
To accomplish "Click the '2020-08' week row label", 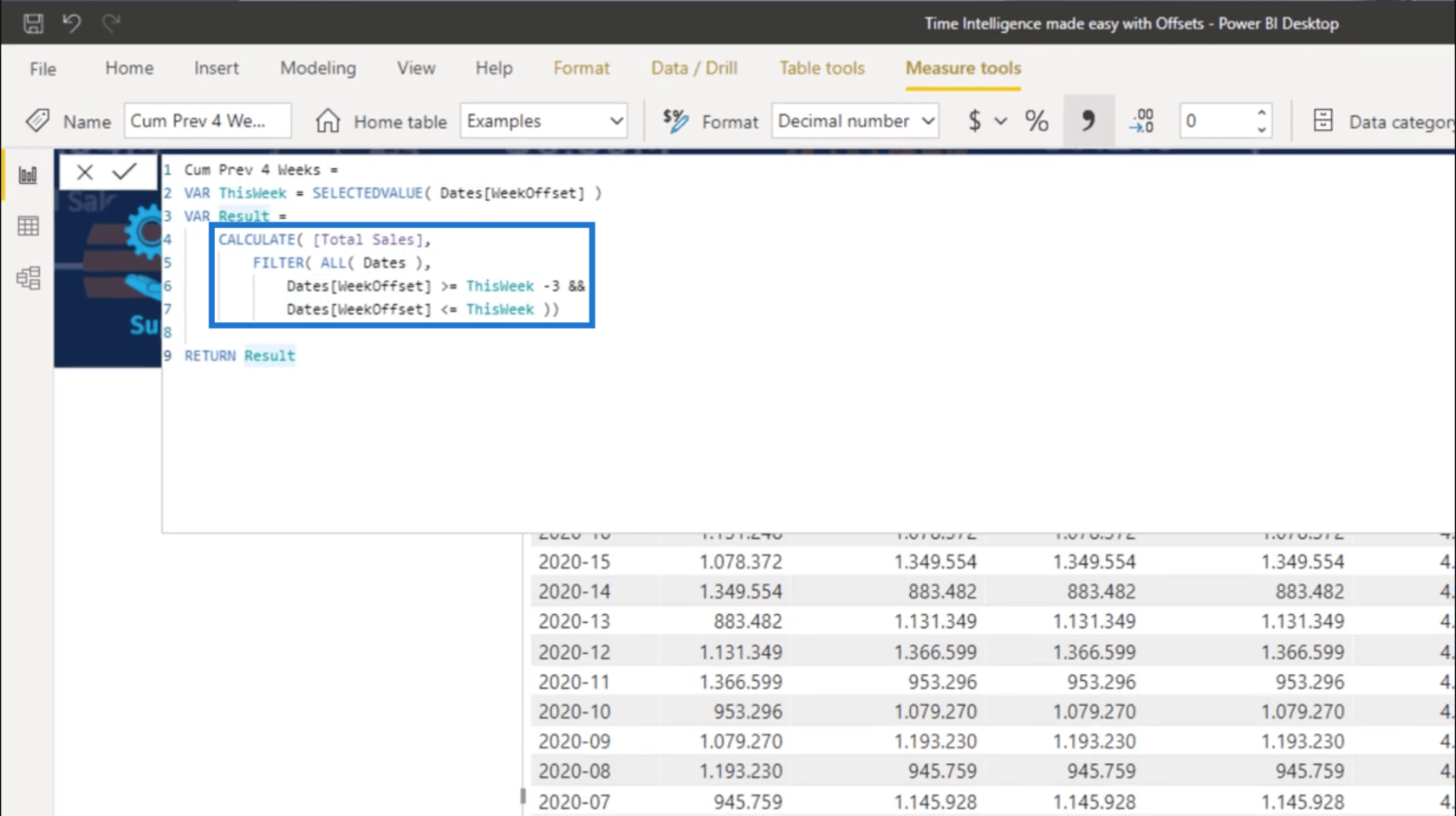I will click(574, 772).
